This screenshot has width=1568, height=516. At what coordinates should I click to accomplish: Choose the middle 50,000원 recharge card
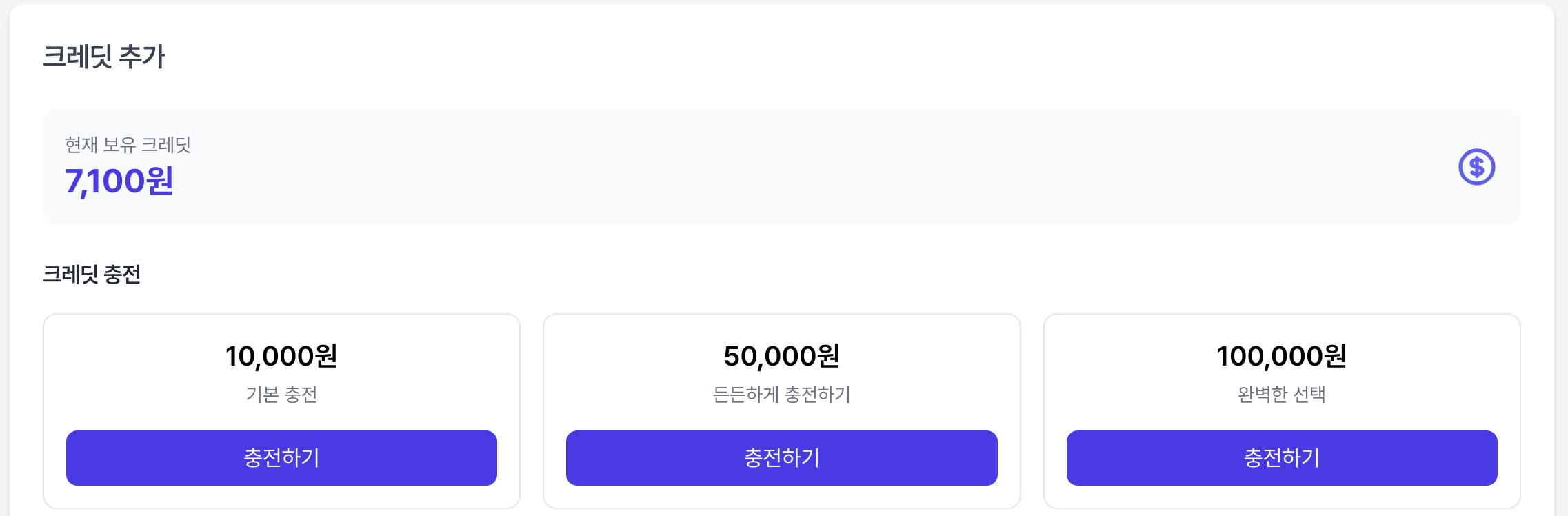(x=781, y=411)
